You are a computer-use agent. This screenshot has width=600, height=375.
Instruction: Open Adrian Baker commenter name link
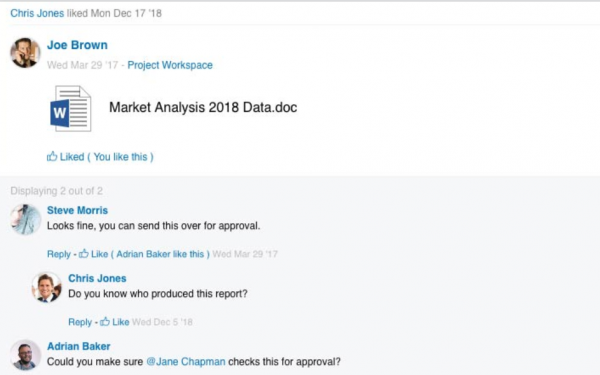pyautogui.click(x=78, y=346)
